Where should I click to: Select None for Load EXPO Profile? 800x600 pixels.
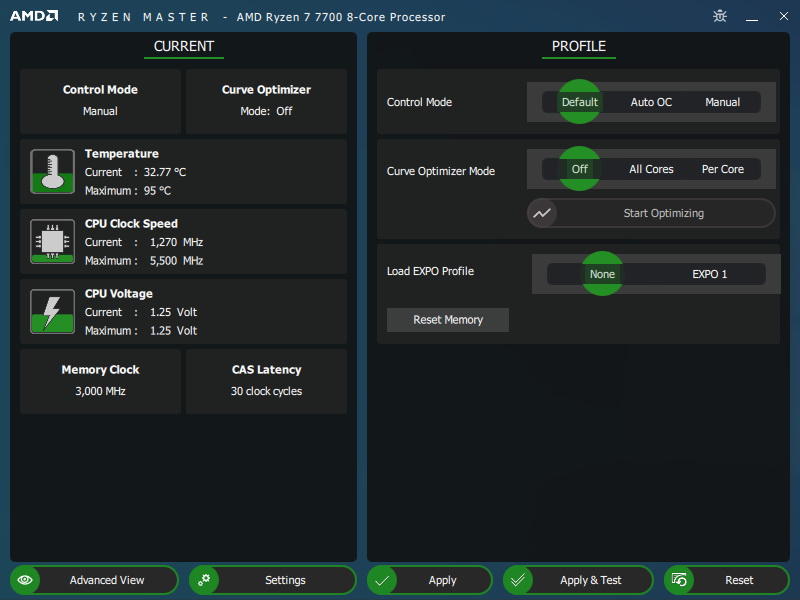point(602,274)
